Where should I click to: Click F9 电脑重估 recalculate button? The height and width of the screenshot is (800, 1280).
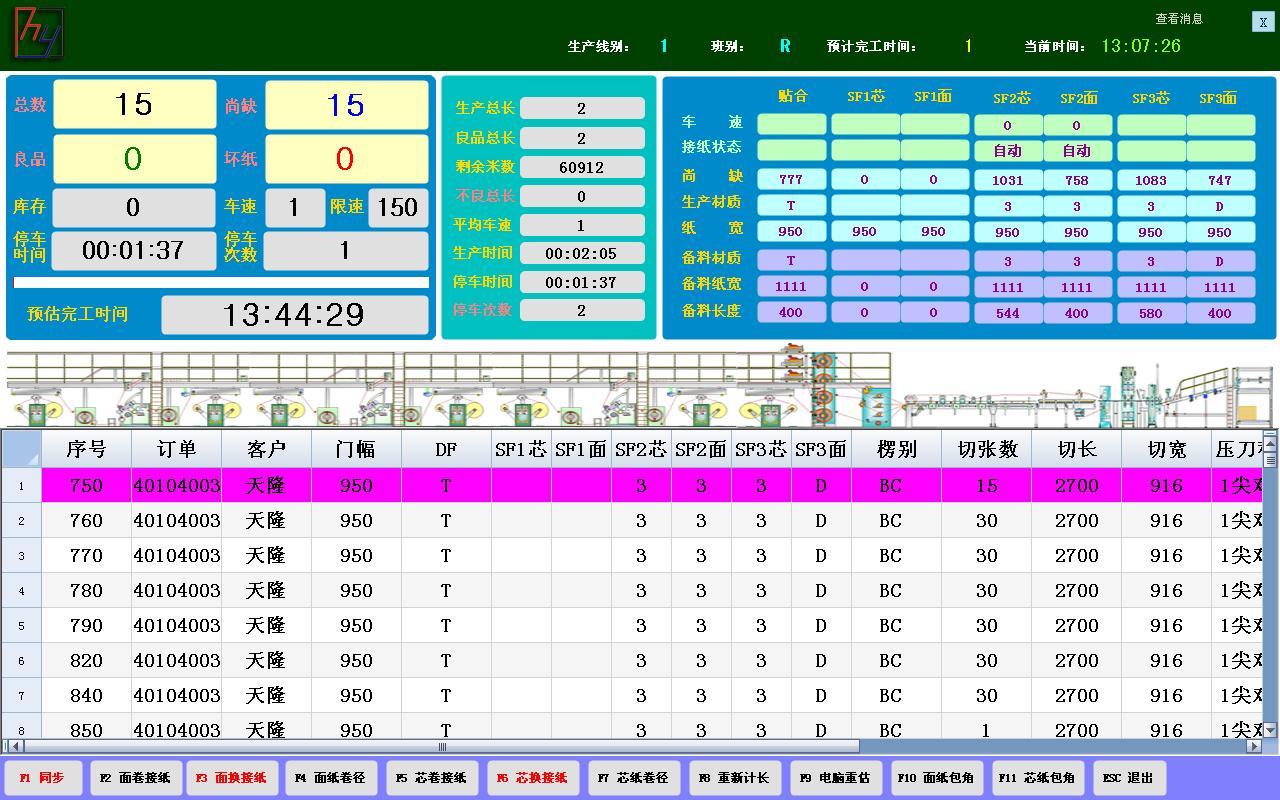[x=835, y=778]
